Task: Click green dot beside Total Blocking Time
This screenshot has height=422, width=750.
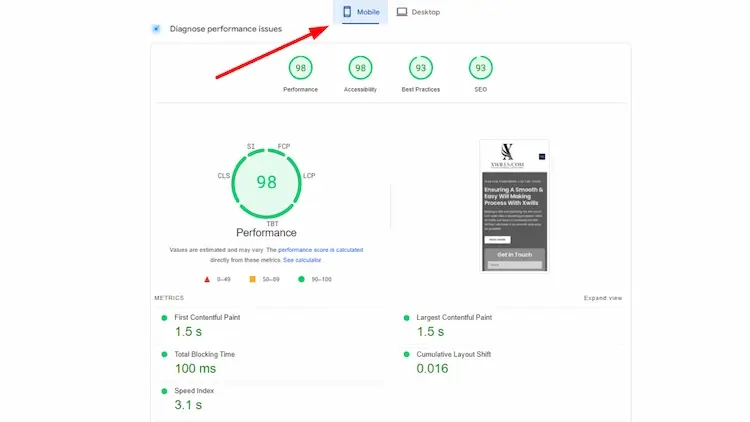Action: (x=164, y=354)
